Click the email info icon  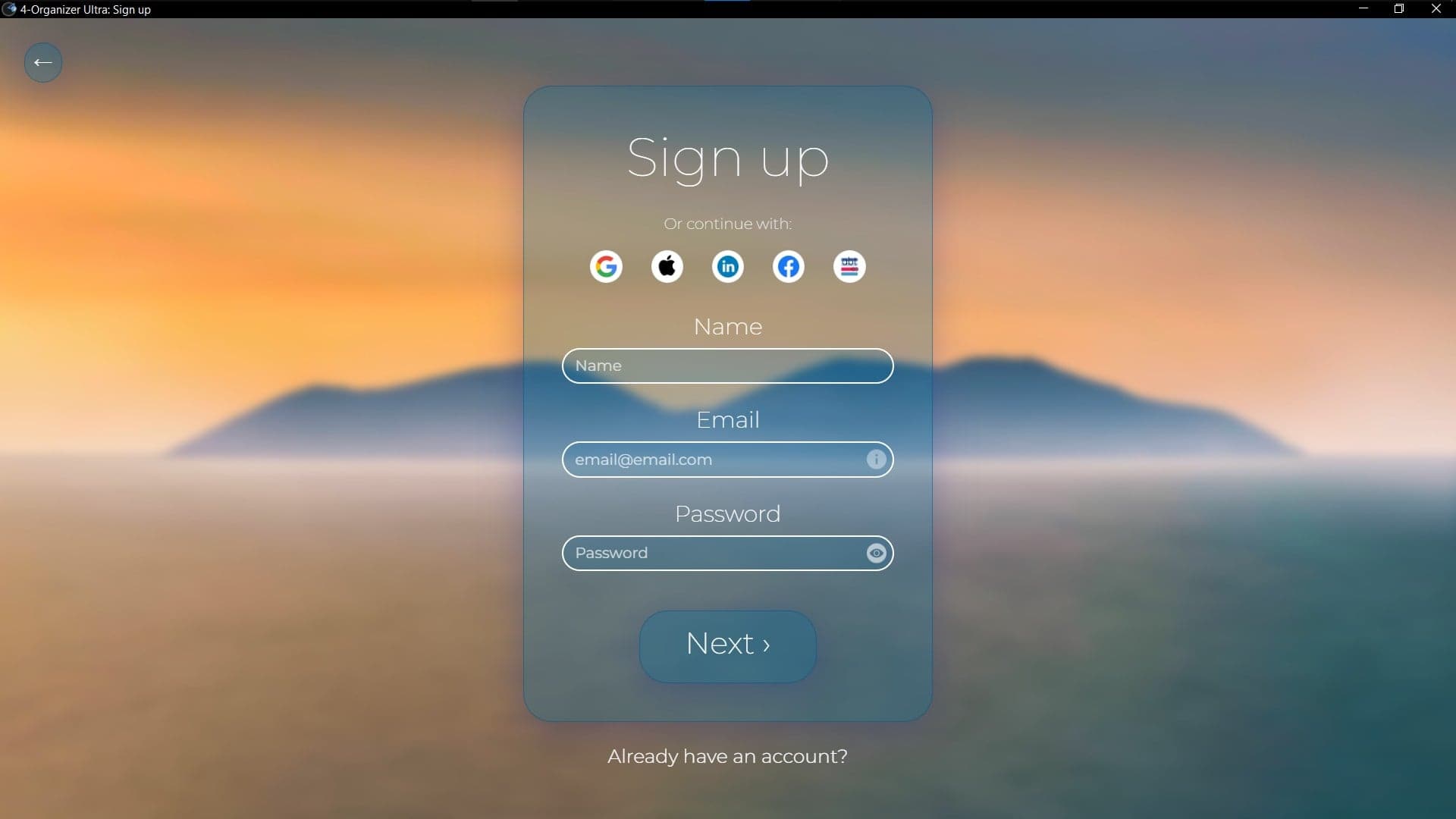[x=875, y=459]
